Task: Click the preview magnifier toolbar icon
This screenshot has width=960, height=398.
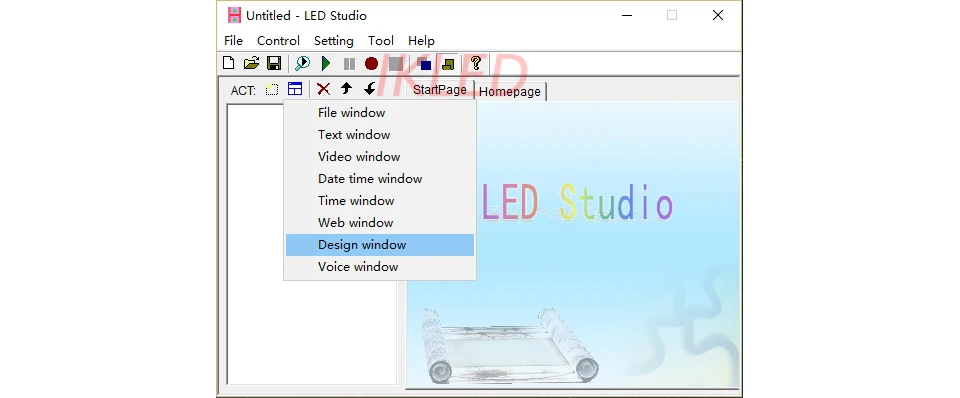Action: [302, 63]
